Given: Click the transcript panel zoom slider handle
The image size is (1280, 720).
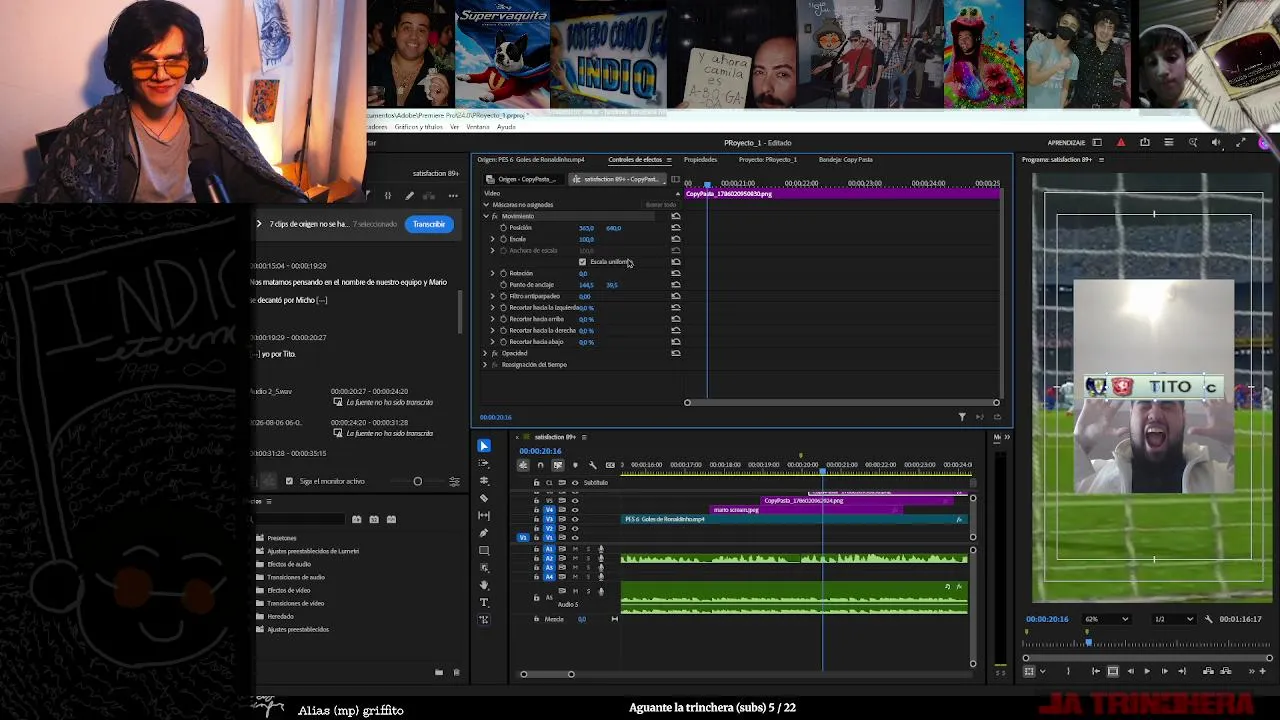Looking at the screenshot, I should click(418, 481).
